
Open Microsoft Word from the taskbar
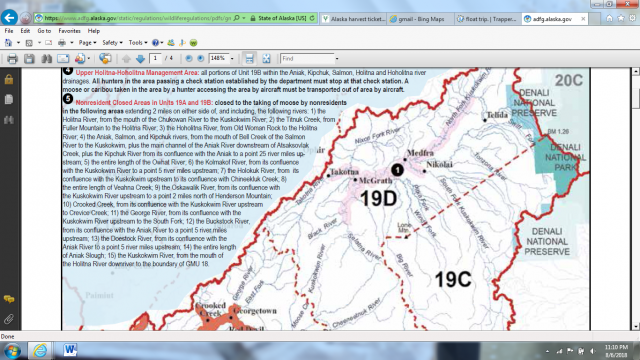(70, 351)
